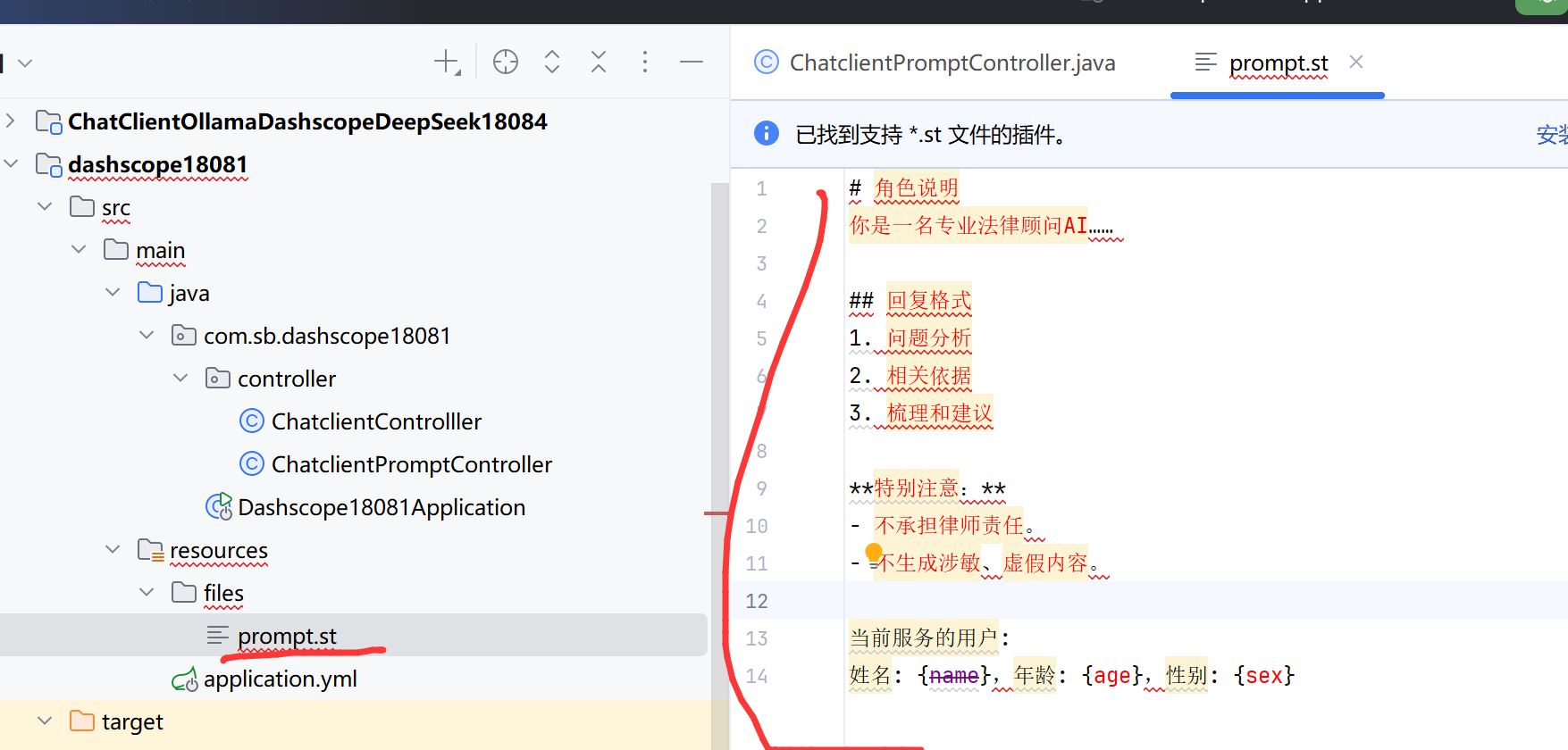Switch to ChatclientPromptController.java tab
This screenshot has width=1568, height=750.
[x=935, y=62]
